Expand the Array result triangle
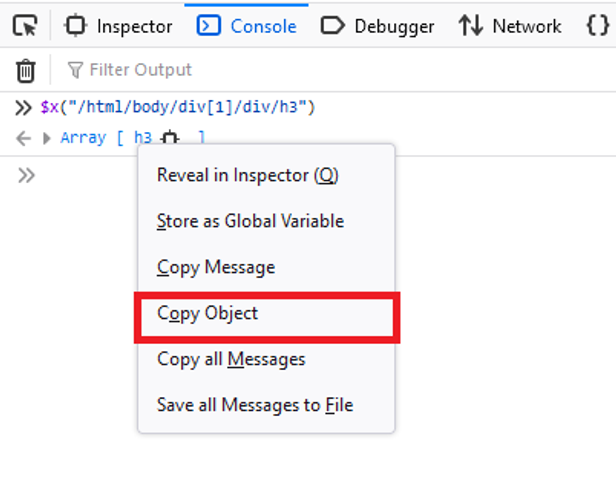The image size is (616, 498). pos(46,138)
